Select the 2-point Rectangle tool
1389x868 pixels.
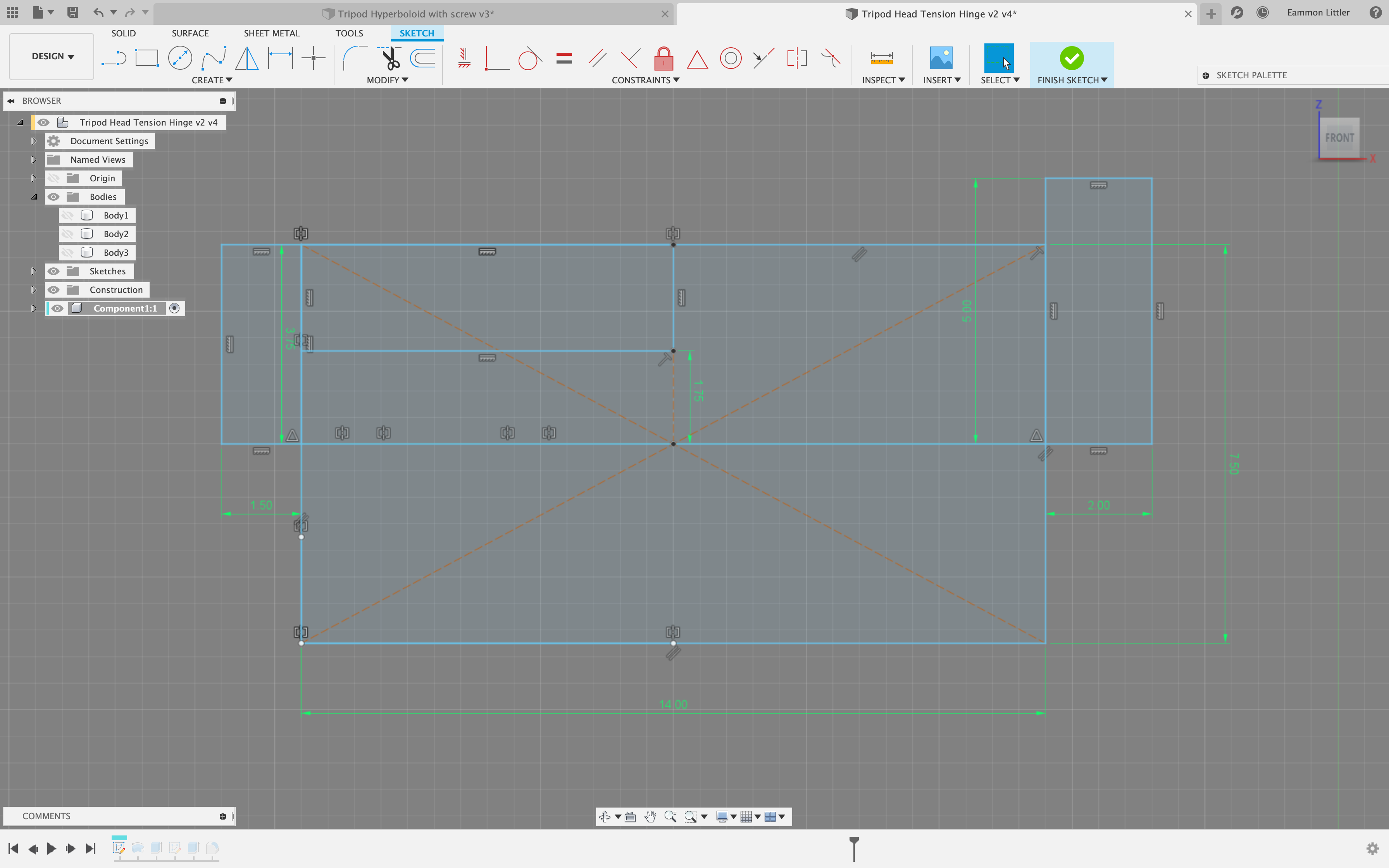pyautogui.click(x=146, y=58)
